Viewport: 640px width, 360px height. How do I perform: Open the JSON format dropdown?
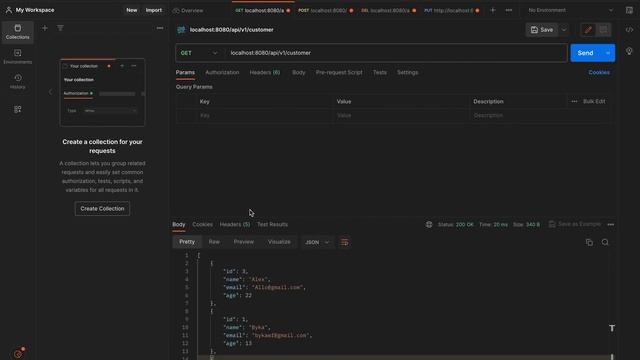point(317,242)
